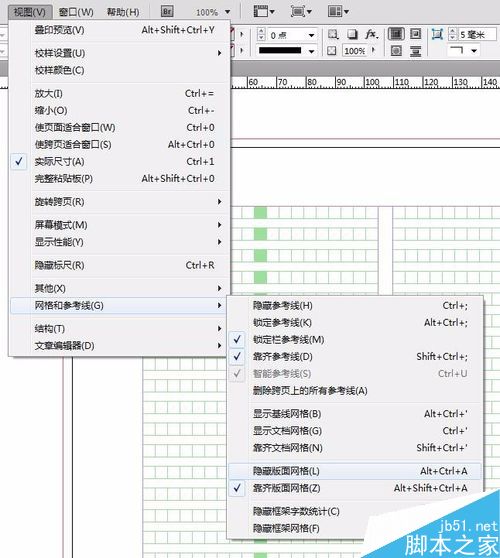This screenshot has width=500, height=558.
Task: Open the screen mode icon dropdown
Action: (301, 11)
